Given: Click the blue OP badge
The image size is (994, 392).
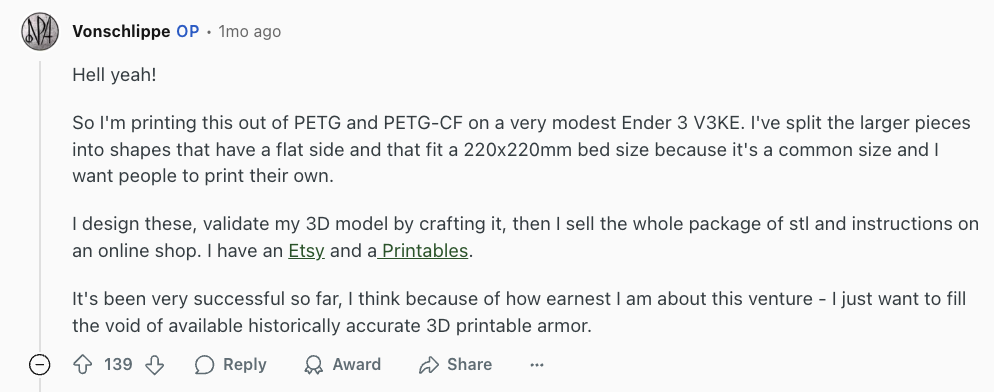Looking at the screenshot, I should (188, 31).
